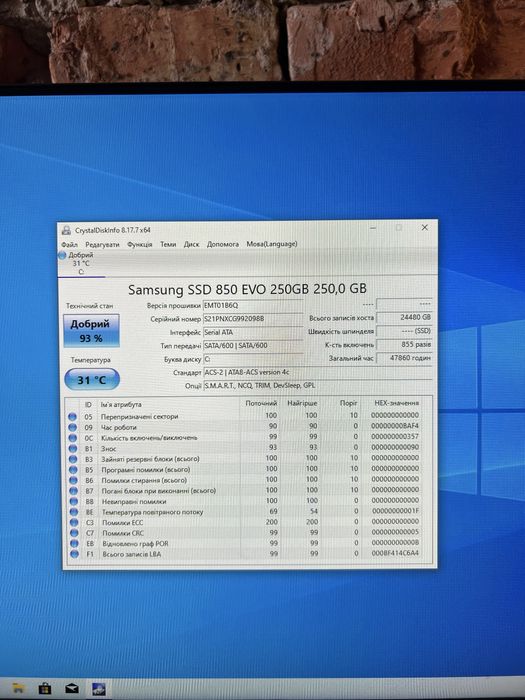Click status dot for F1 Всього записів LBA

click(x=74, y=554)
